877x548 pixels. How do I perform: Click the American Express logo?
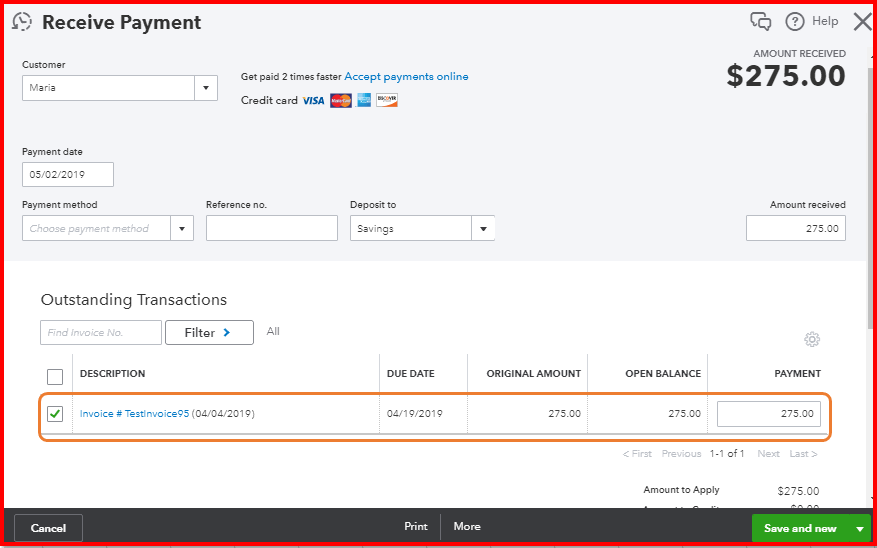(364, 101)
